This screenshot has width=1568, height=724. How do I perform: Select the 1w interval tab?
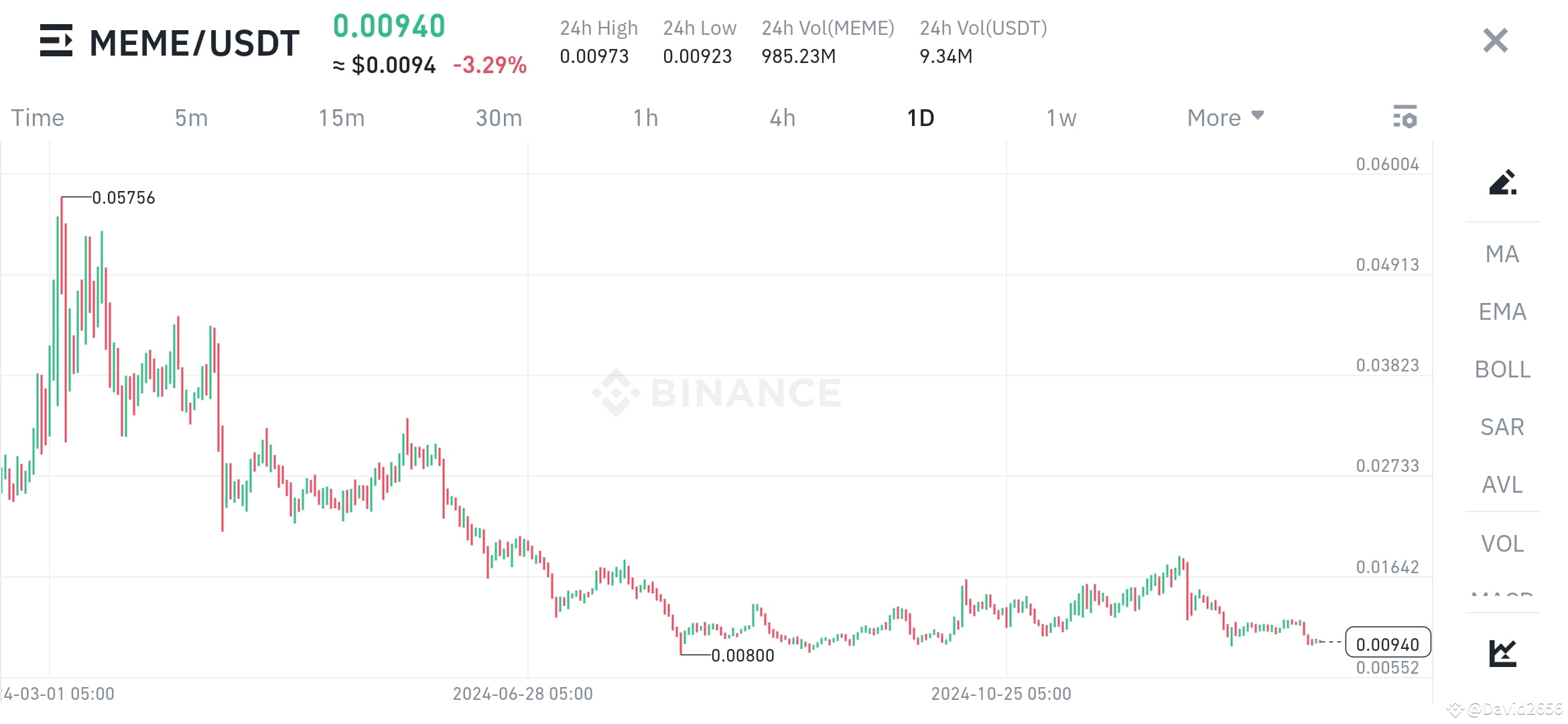1061,117
